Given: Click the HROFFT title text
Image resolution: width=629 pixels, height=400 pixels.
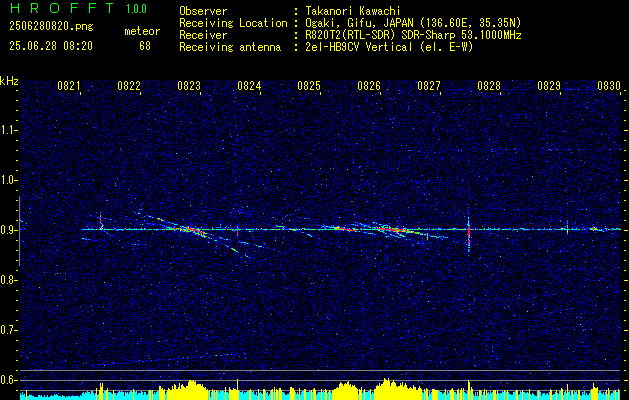Looking at the screenshot, I should coord(62,8).
